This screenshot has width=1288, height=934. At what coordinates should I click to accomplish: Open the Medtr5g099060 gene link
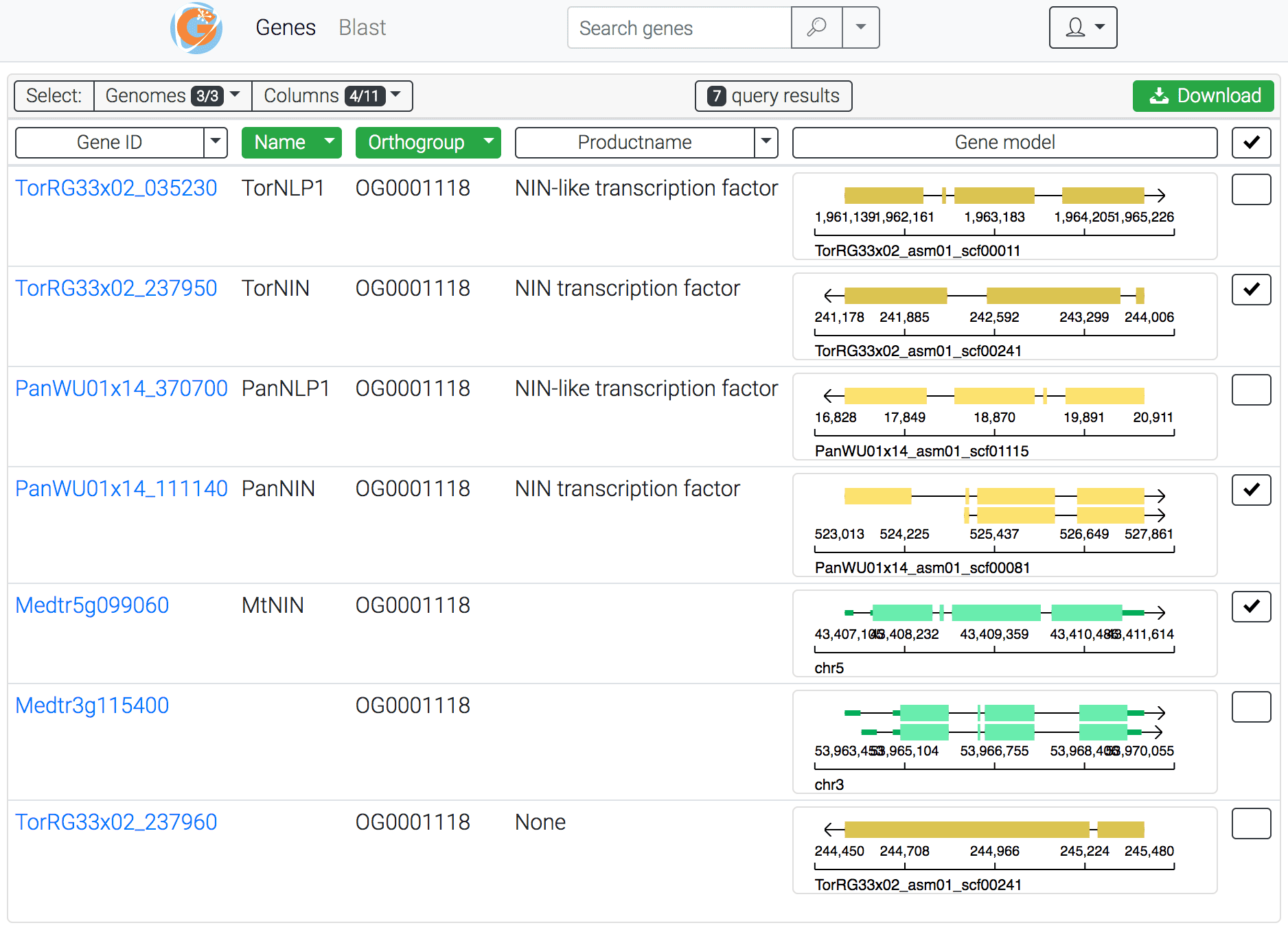click(92, 605)
